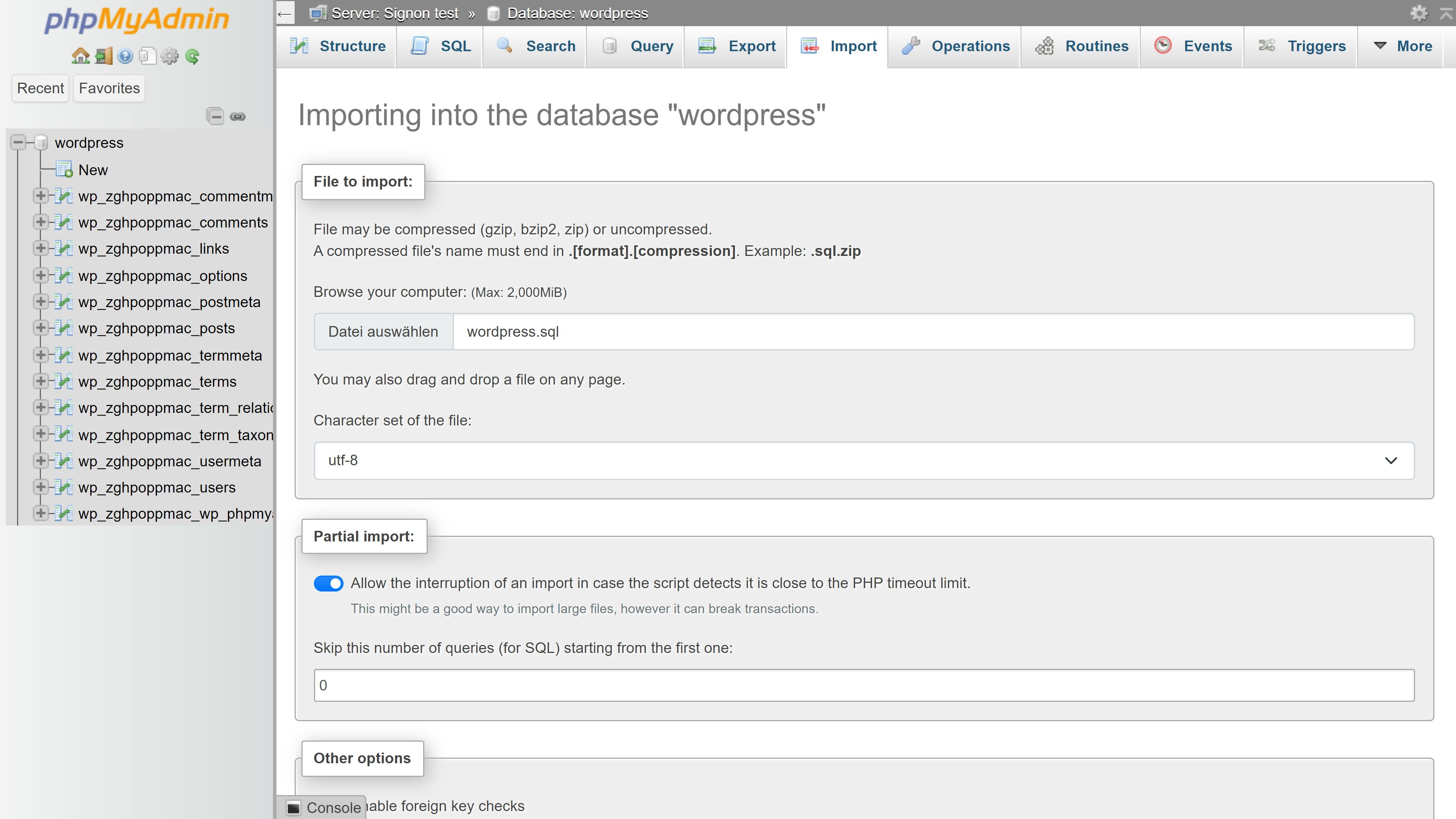Log out using the exit door icon
The image size is (1456, 819).
point(103,56)
